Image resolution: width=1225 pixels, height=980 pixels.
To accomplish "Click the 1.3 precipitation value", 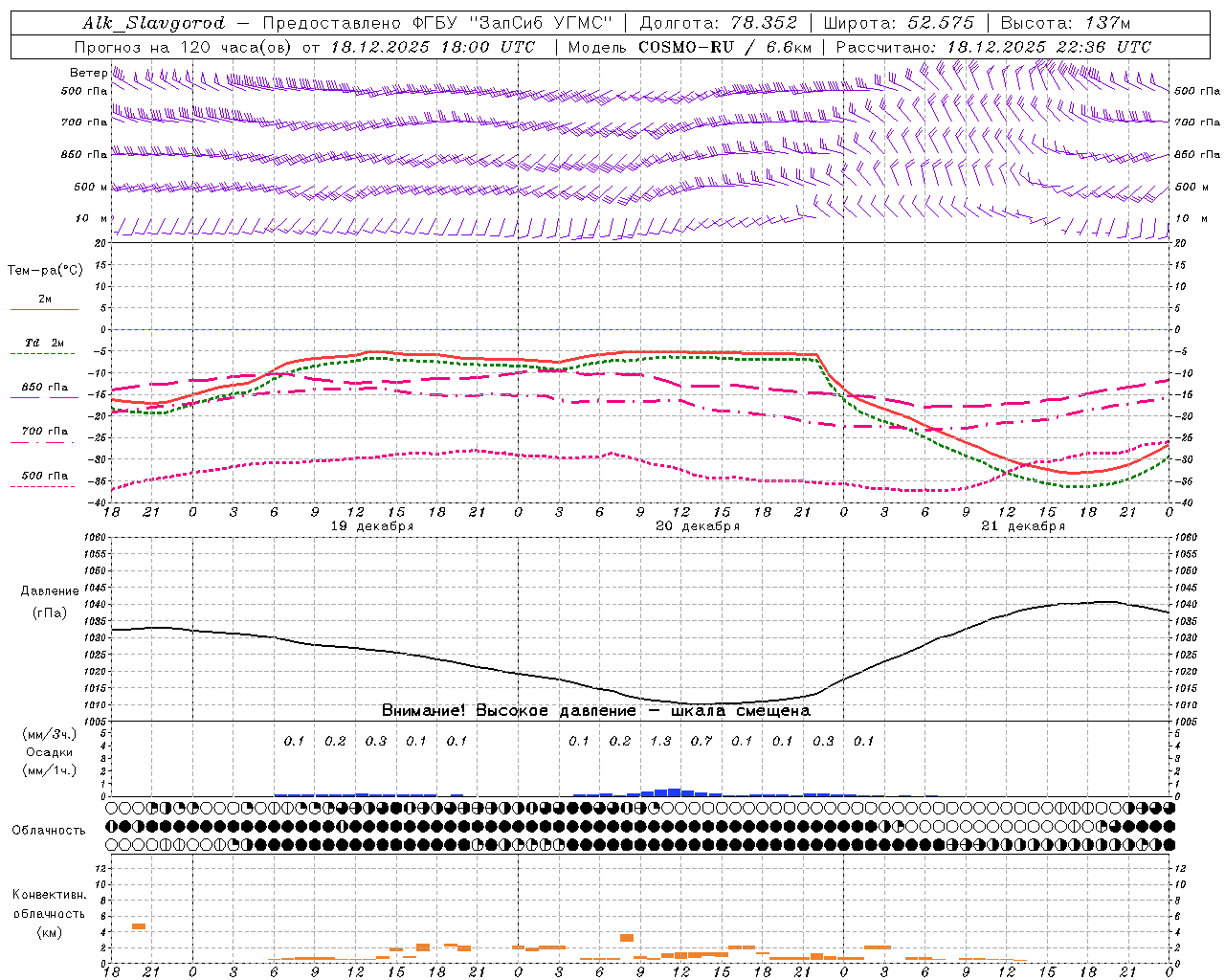I will pos(660,741).
